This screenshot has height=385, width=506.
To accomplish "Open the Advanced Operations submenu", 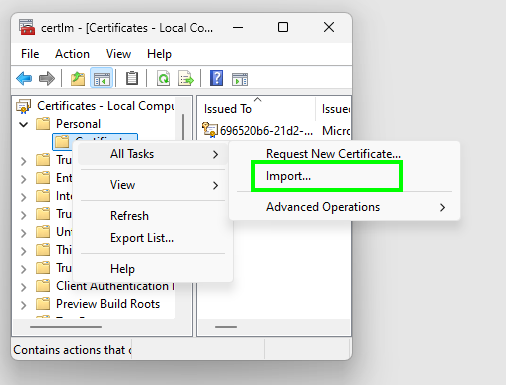I will [x=345, y=207].
